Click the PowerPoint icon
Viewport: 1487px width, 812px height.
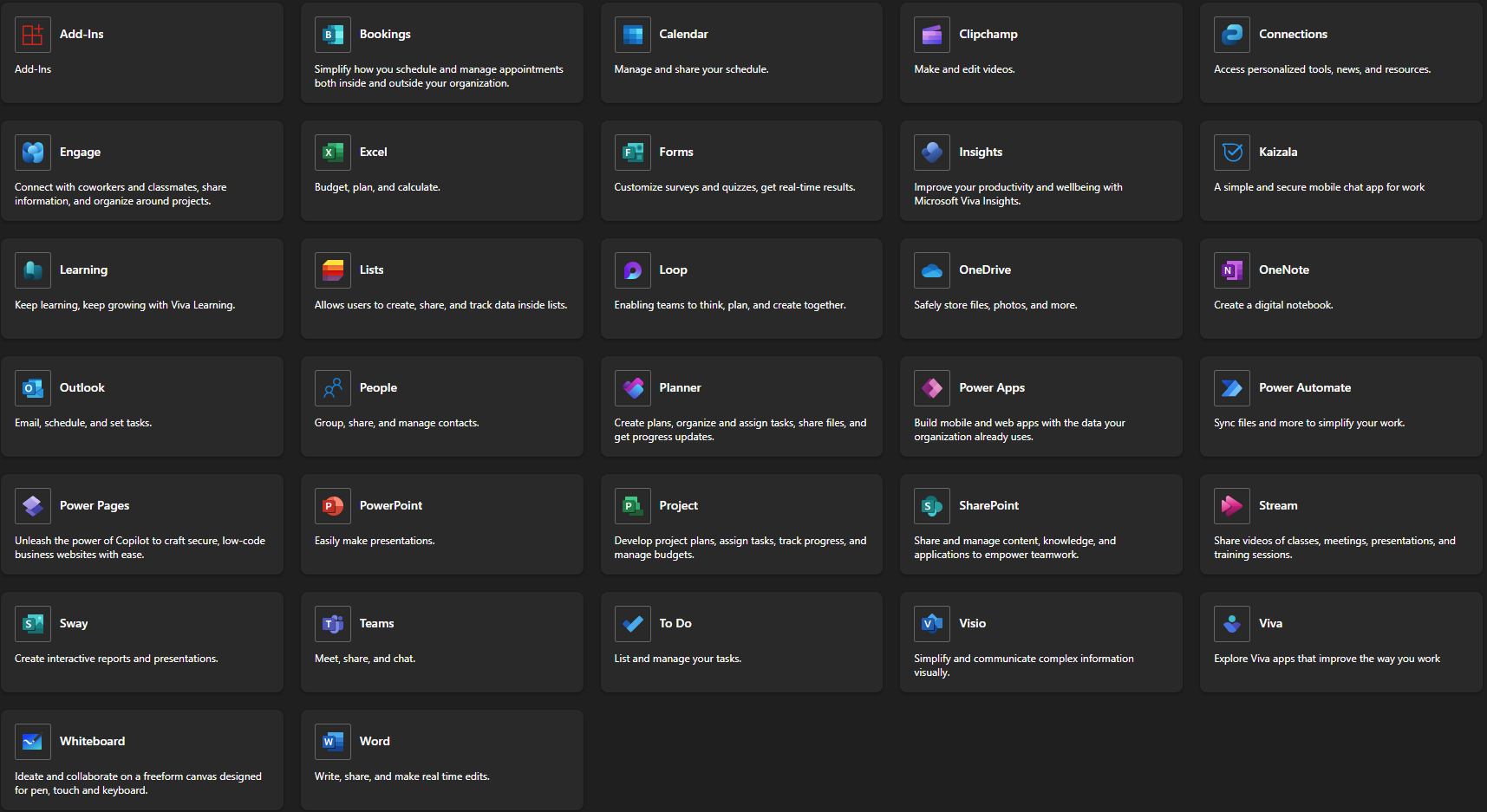point(332,506)
